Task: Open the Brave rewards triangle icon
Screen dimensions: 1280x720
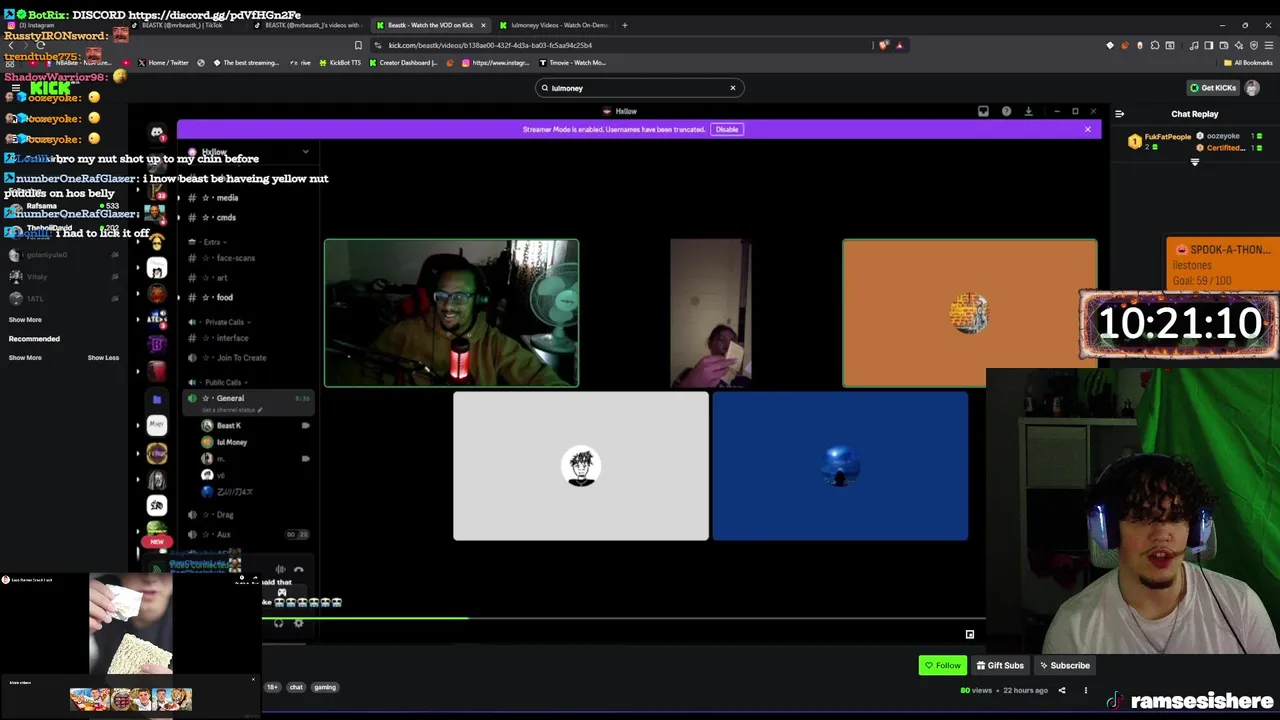Action: (899, 45)
